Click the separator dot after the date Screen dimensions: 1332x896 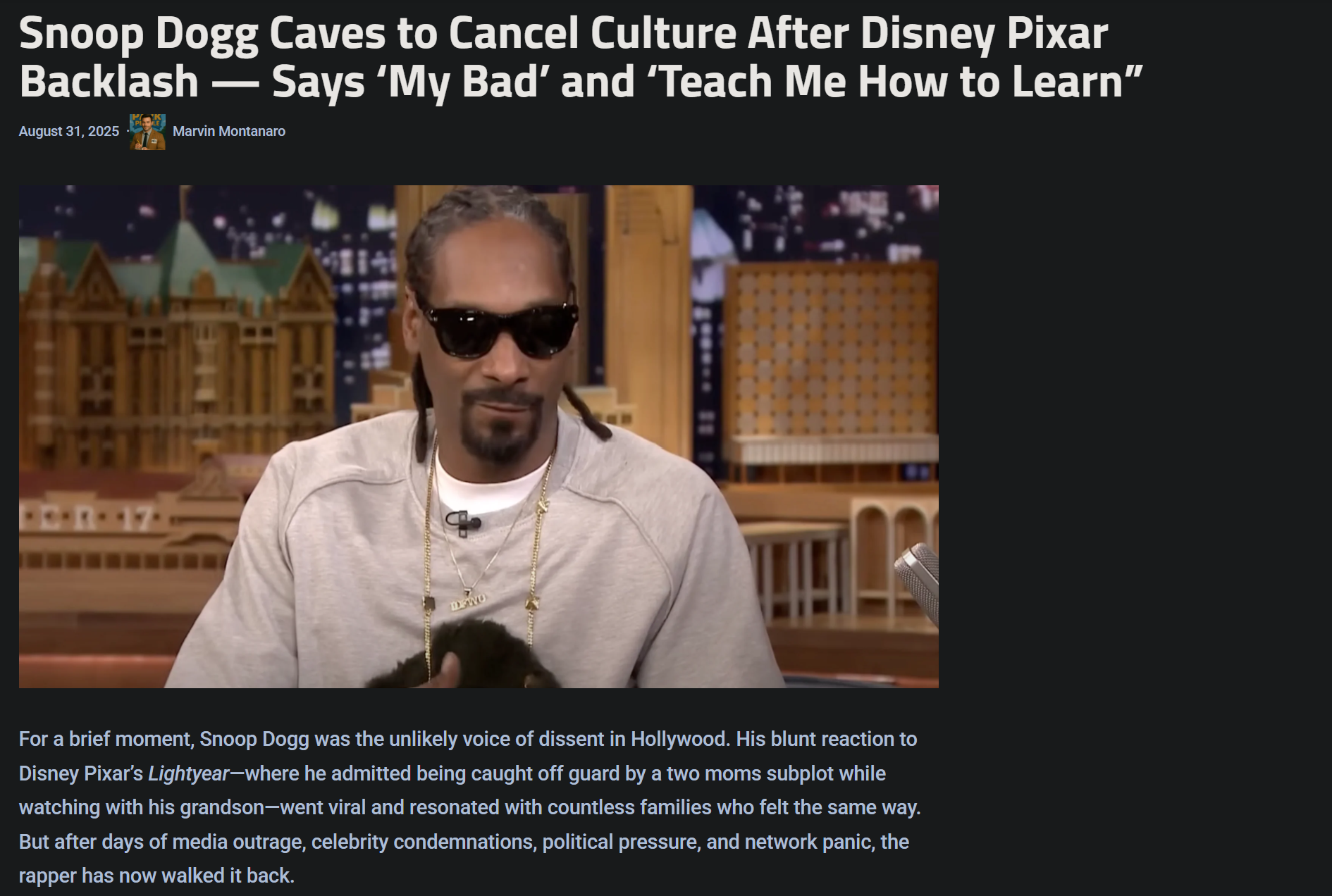(x=125, y=132)
